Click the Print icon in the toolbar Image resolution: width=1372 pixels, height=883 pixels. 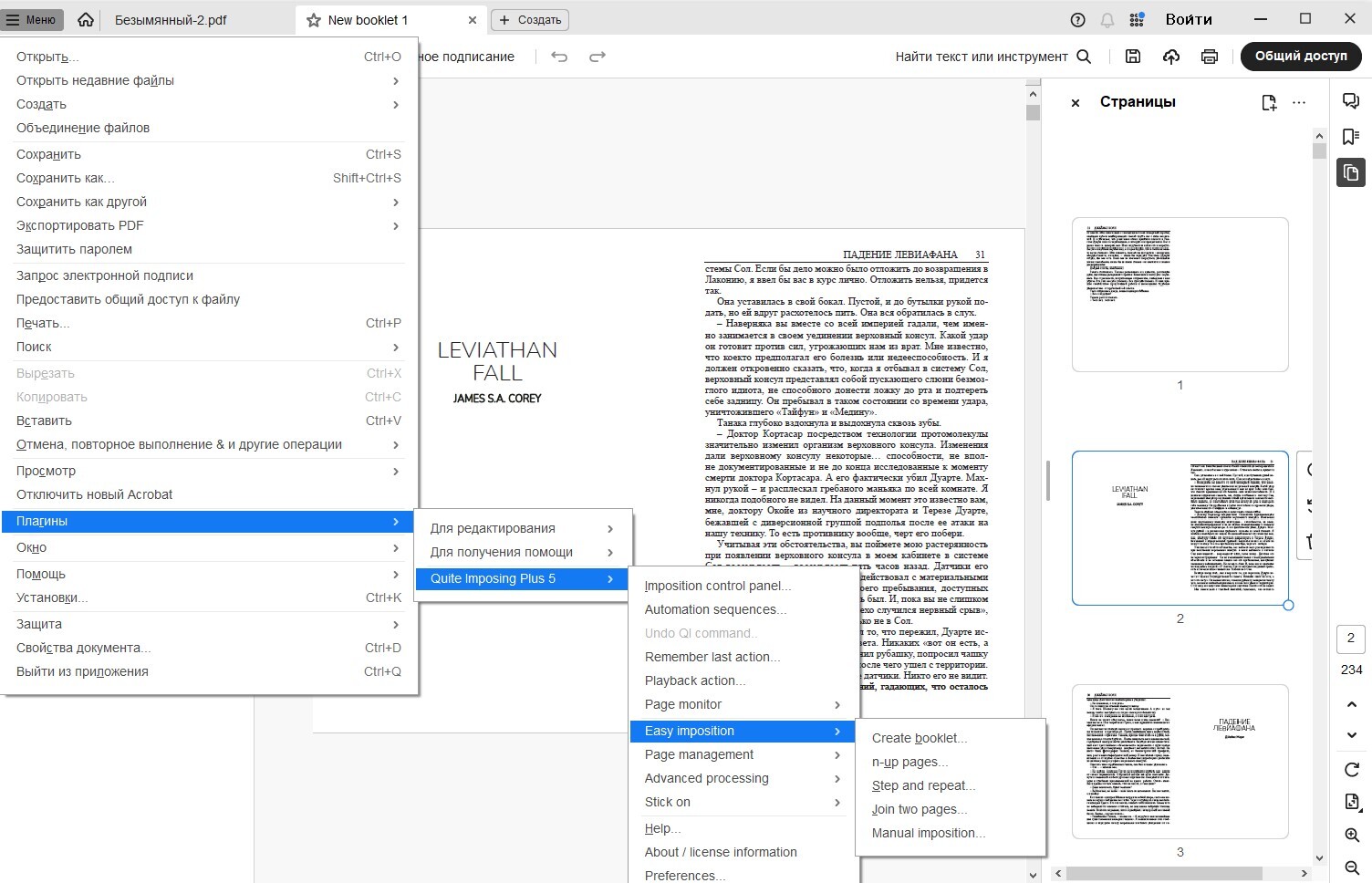(1210, 57)
